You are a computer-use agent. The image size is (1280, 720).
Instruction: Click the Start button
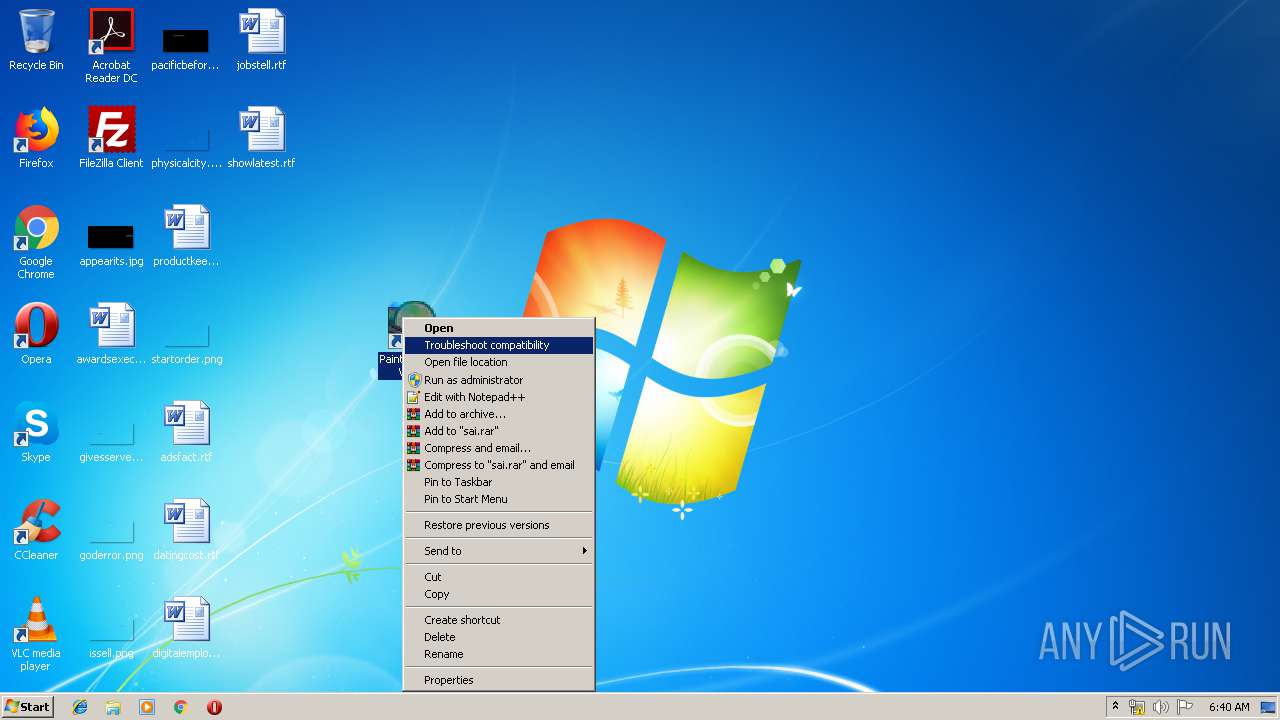pos(28,707)
